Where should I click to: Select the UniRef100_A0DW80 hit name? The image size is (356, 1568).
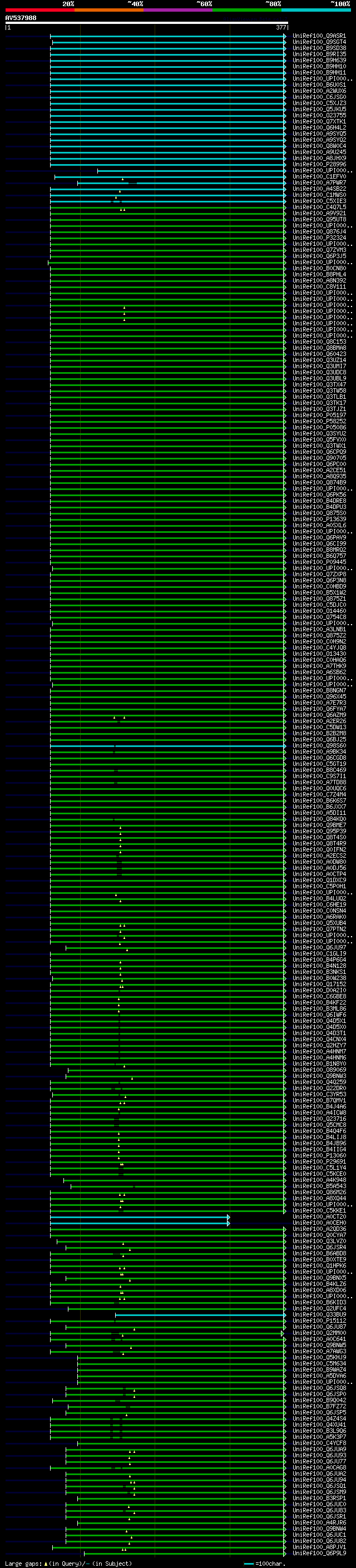coord(319,862)
